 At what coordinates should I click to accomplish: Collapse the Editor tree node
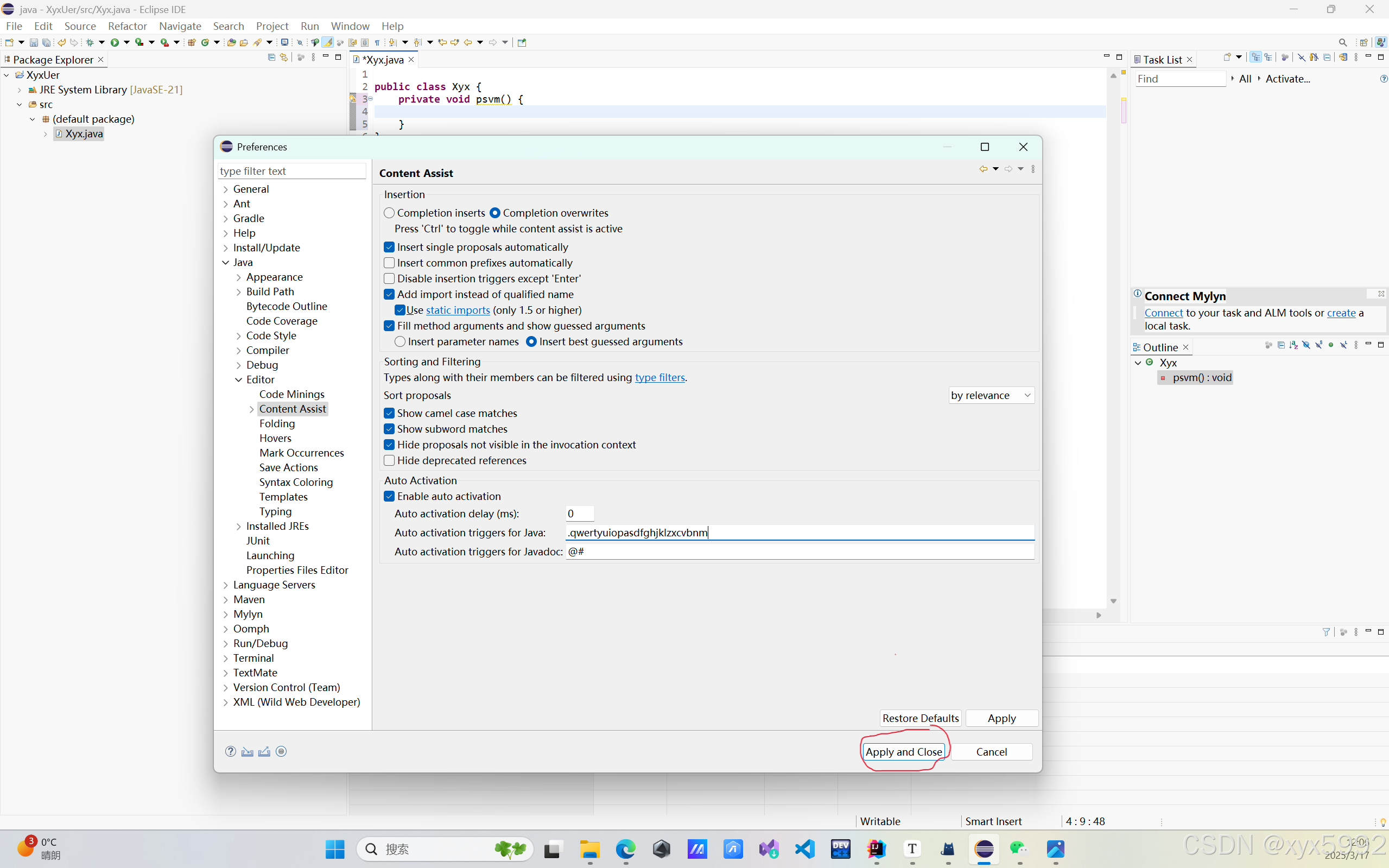239,379
